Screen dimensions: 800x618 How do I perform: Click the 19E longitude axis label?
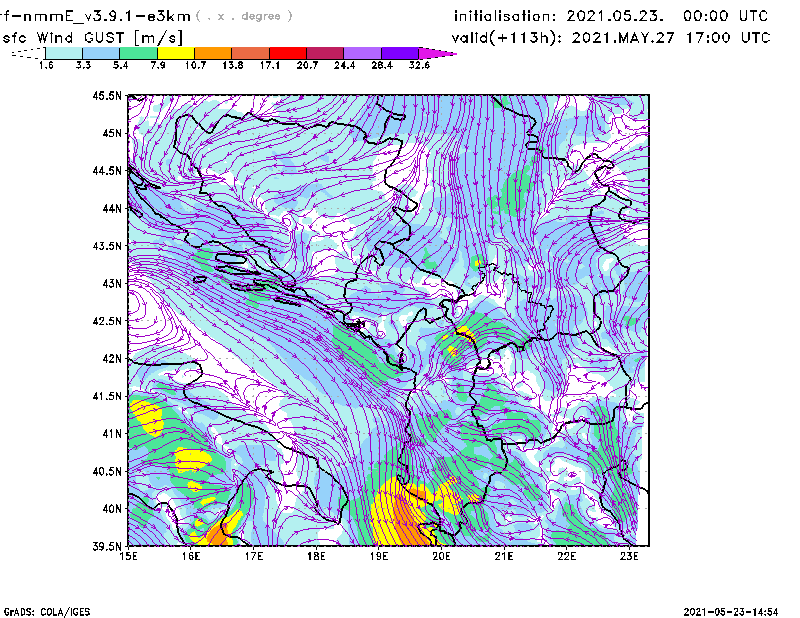(379, 556)
